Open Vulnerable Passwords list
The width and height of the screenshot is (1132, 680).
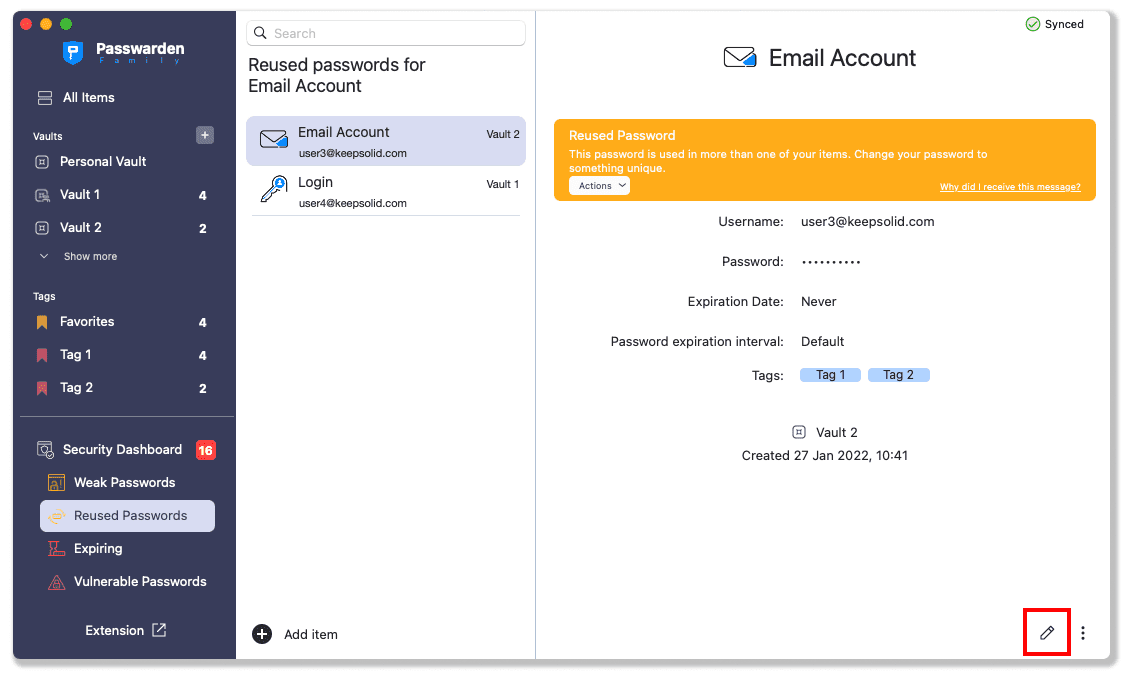140,582
